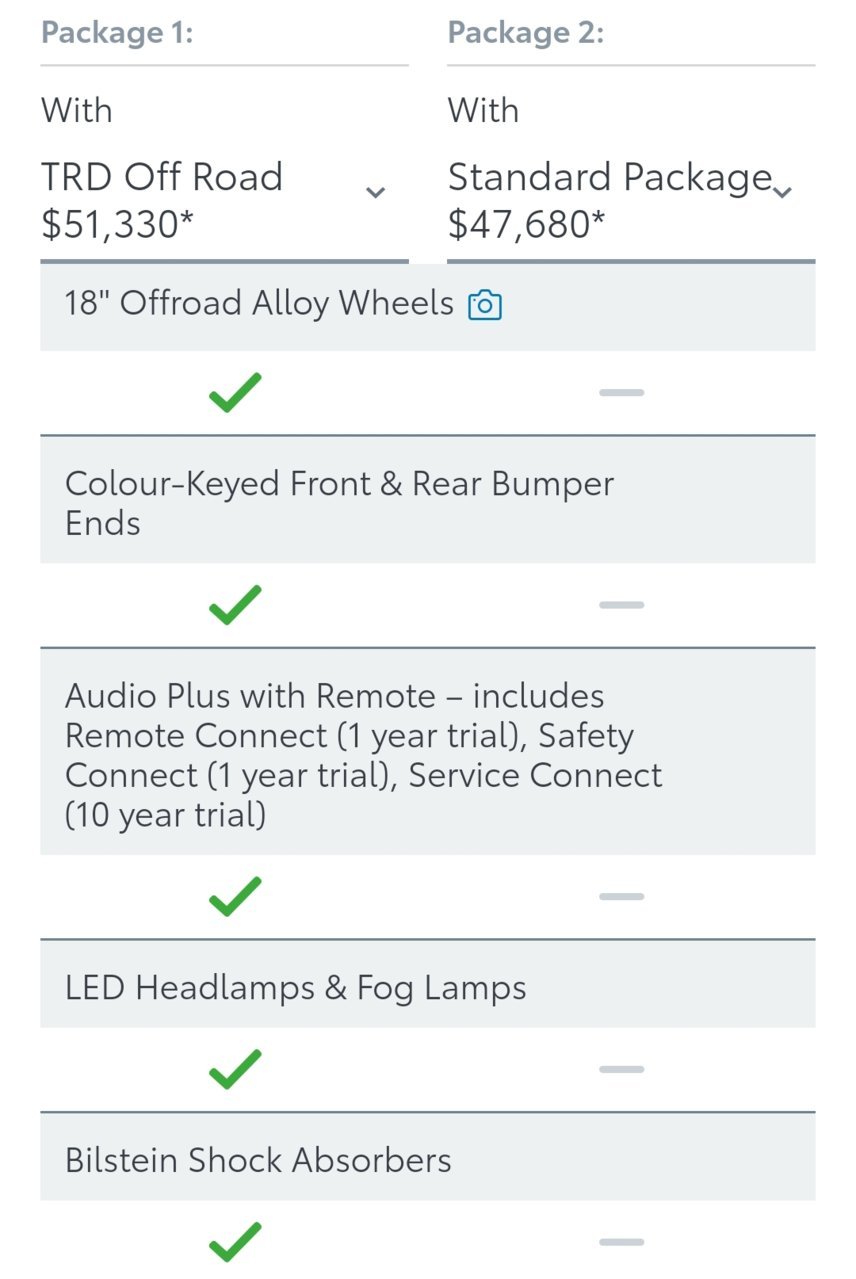This screenshot has height=1279, width=856.
Task: Click grey dash under LED Headlamps & Fog Lamps
Action: pos(621,1069)
